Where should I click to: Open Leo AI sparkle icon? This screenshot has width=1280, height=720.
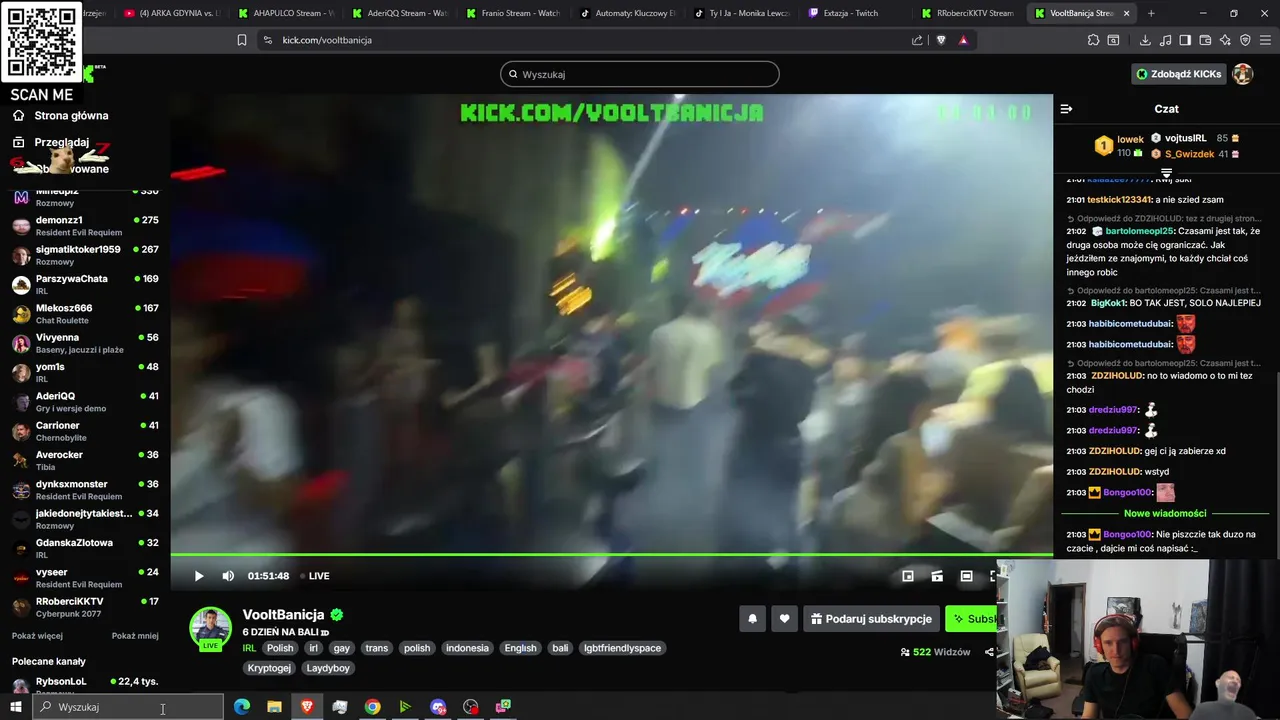(1225, 40)
